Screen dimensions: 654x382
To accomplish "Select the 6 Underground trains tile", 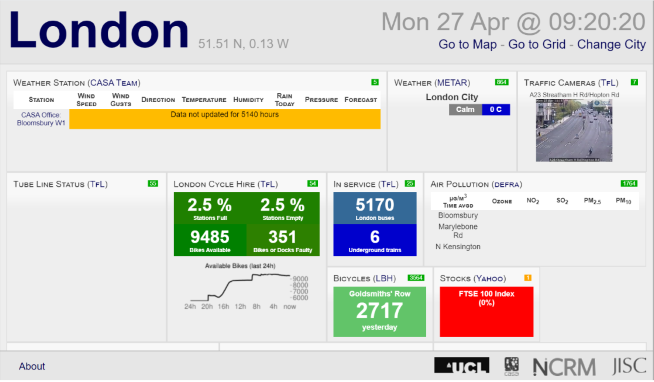I will pyautogui.click(x=375, y=240).
